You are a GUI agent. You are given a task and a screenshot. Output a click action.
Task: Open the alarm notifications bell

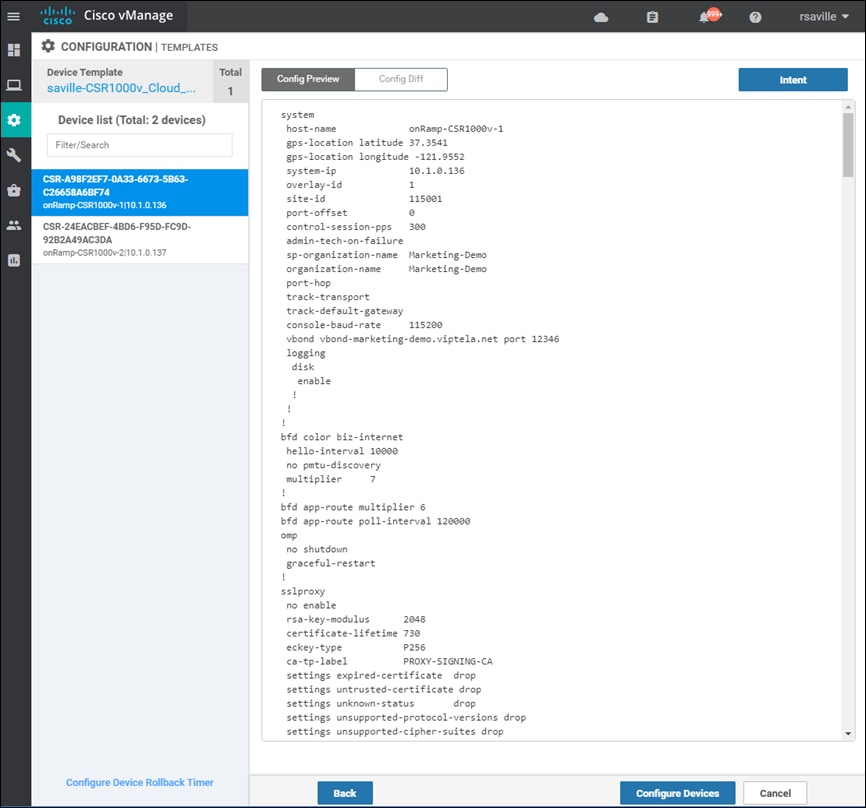pos(704,17)
